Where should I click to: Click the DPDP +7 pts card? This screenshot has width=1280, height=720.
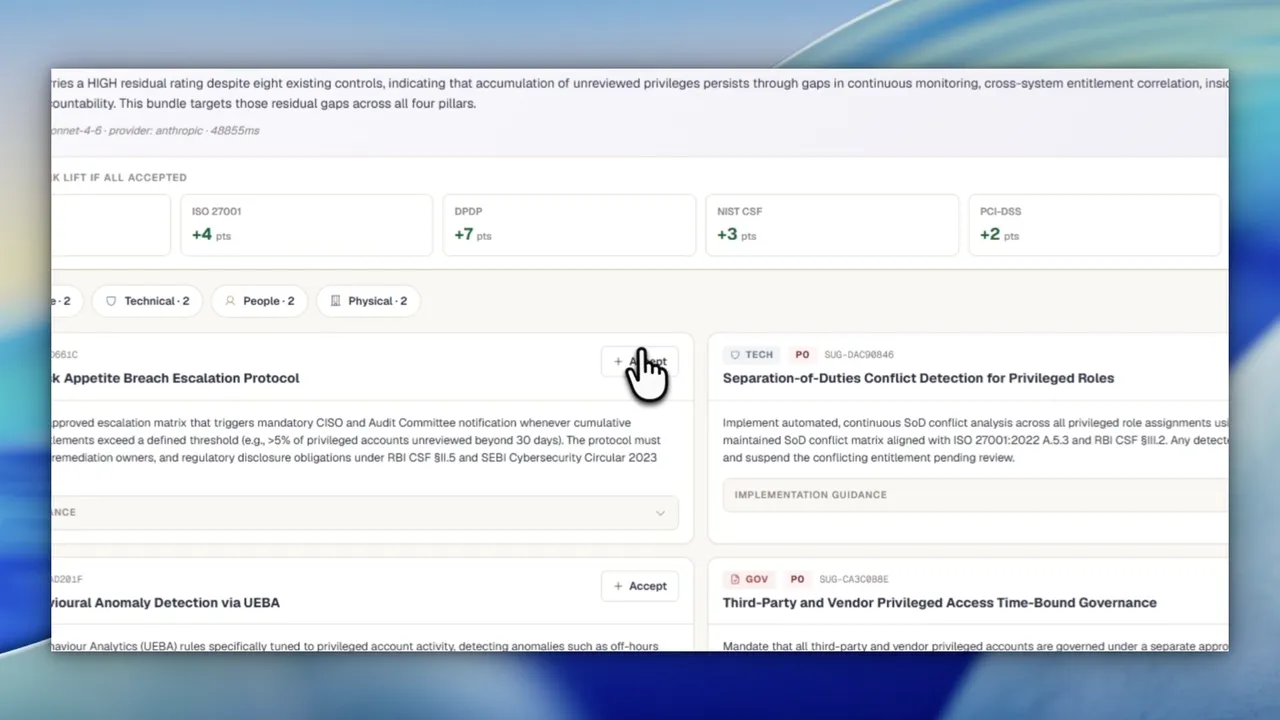[x=569, y=225]
